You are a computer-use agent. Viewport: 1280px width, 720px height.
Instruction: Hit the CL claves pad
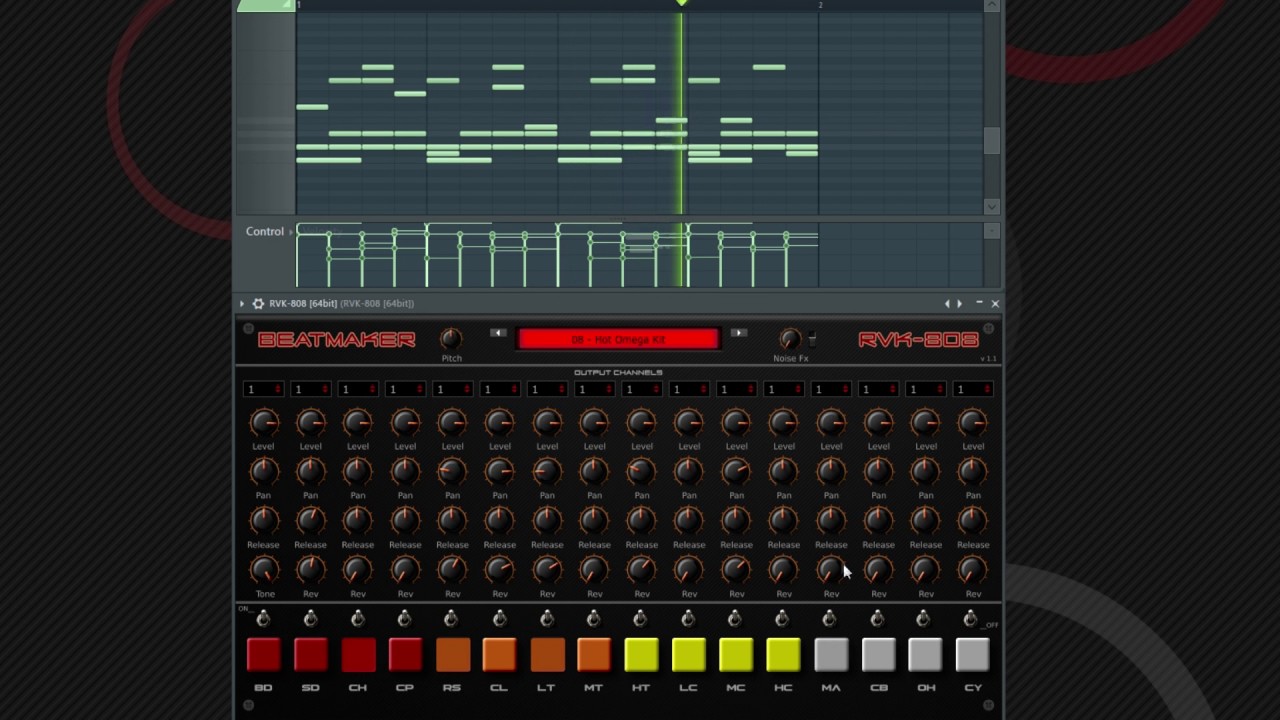click(499, 655)
